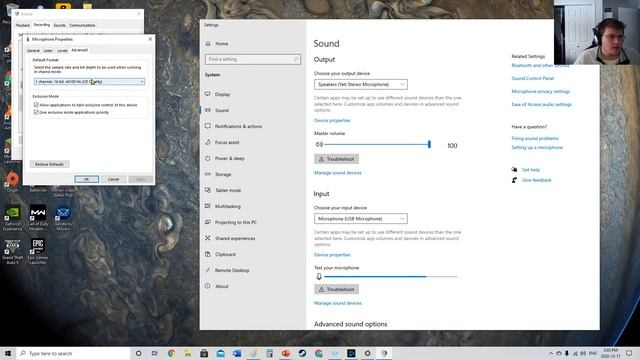Screen dimensions: 640x360
Task: Open Manage sound devices under Output
Action: click(x=338, y=173)
